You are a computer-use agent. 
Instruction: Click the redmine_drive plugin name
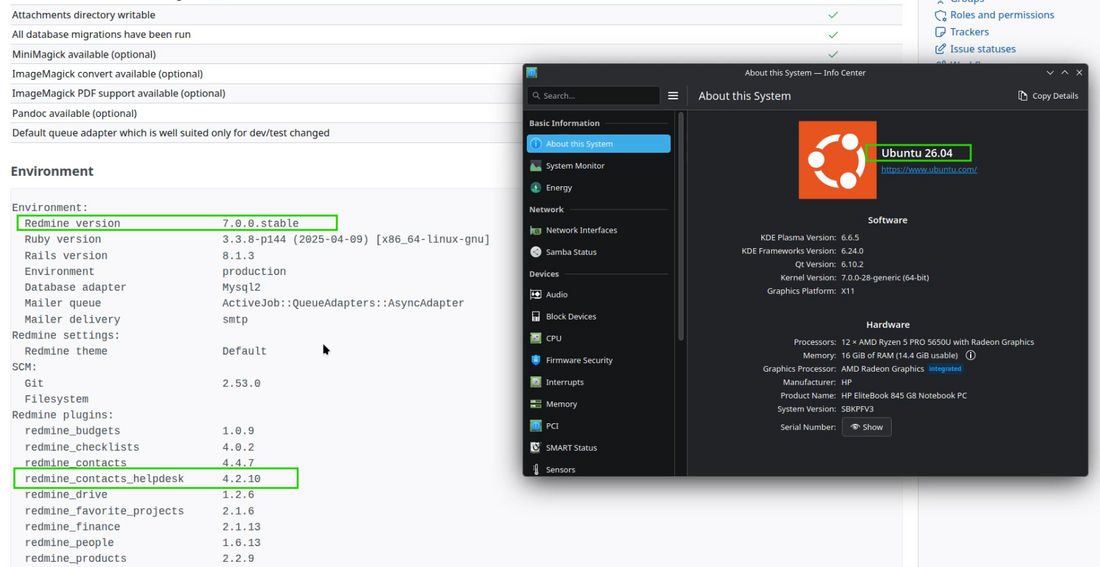pos(66,495)
